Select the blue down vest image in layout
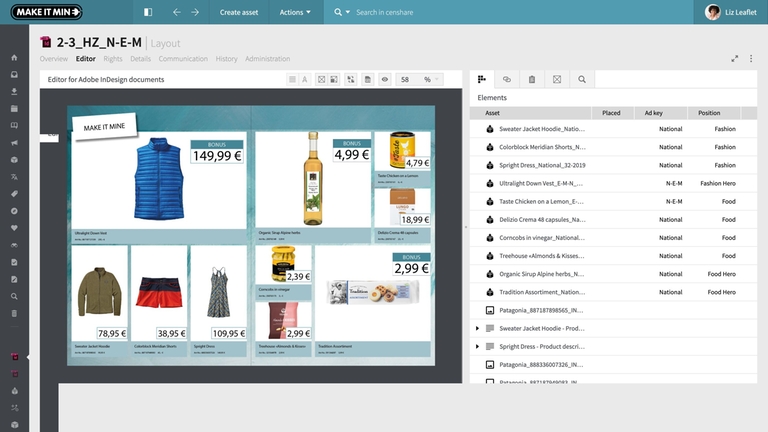 tap(158, 178)
